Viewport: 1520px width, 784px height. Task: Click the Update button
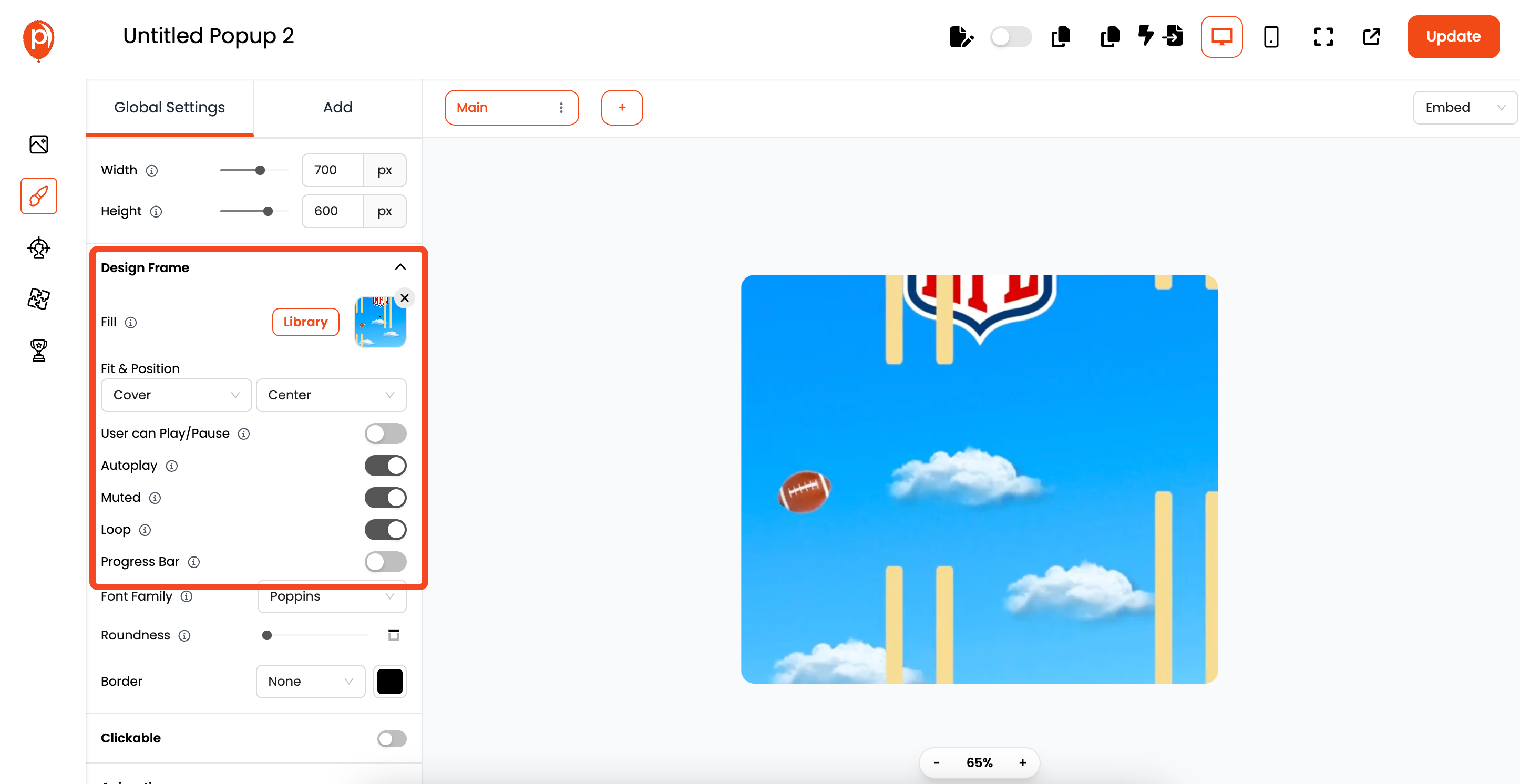(1453, 37)
